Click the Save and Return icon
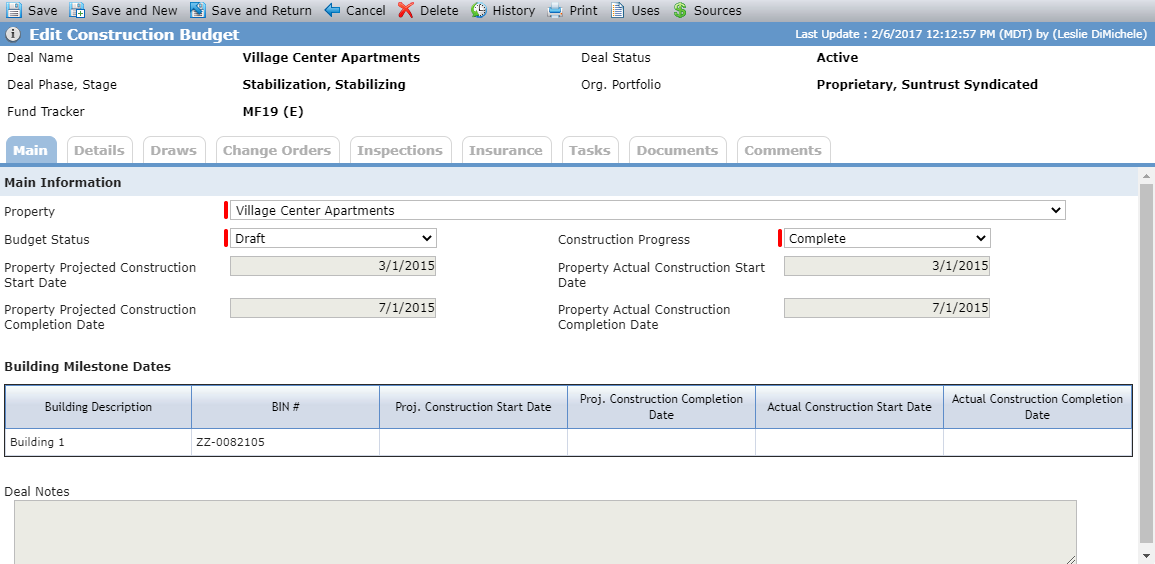 (197, 10)
